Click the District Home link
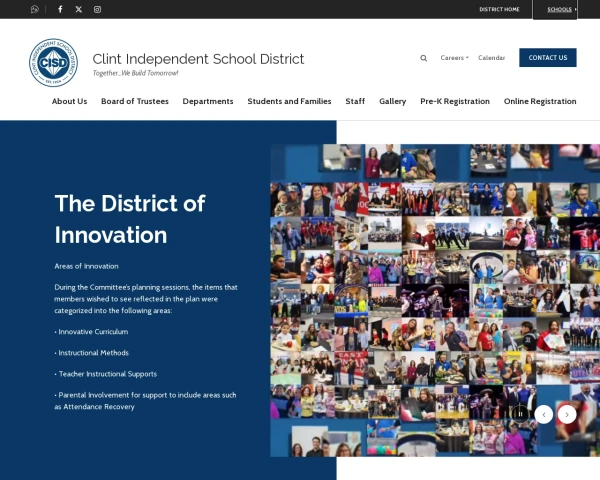The image size is (600, 480). [x=499, y=9]
